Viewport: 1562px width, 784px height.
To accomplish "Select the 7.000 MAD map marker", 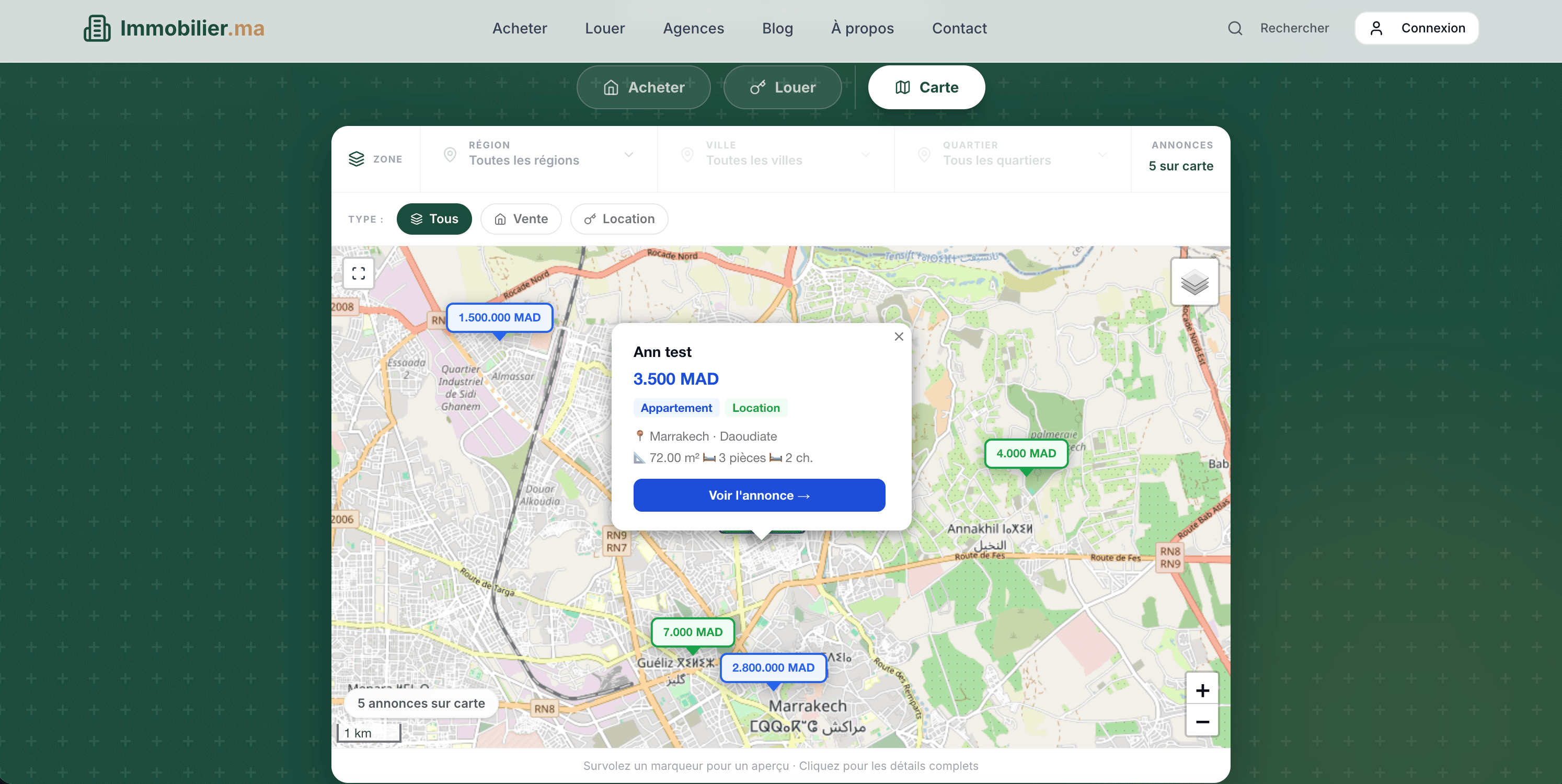I will click(693, 632).
